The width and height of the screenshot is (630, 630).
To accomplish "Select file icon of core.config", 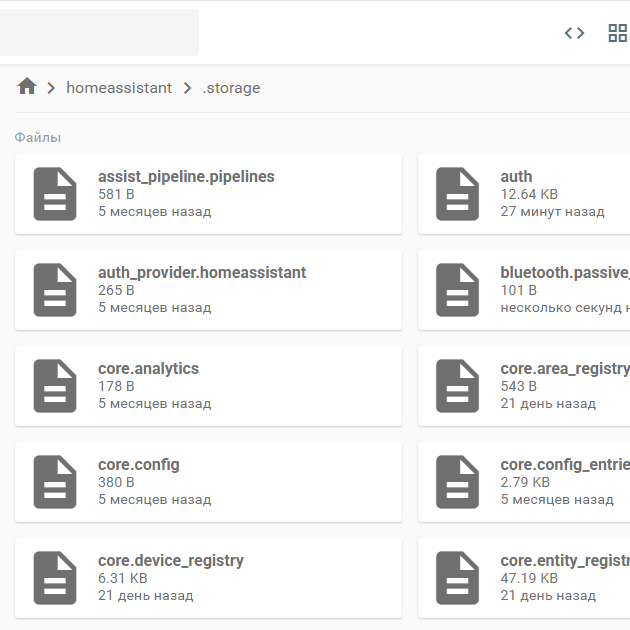I will pyautogui.click(x=55, y=482).
